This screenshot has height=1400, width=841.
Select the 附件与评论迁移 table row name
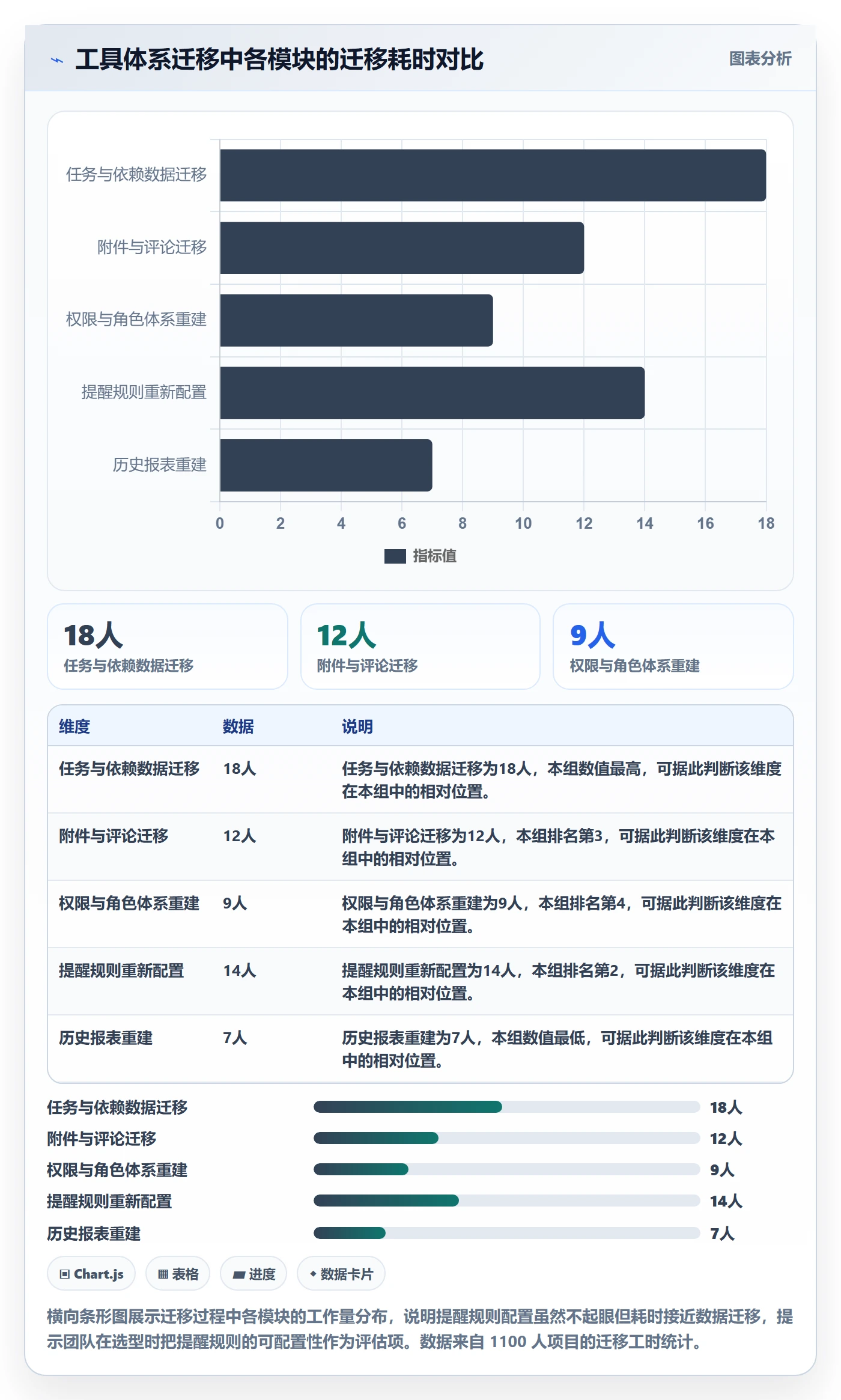(x=114, y=836)
